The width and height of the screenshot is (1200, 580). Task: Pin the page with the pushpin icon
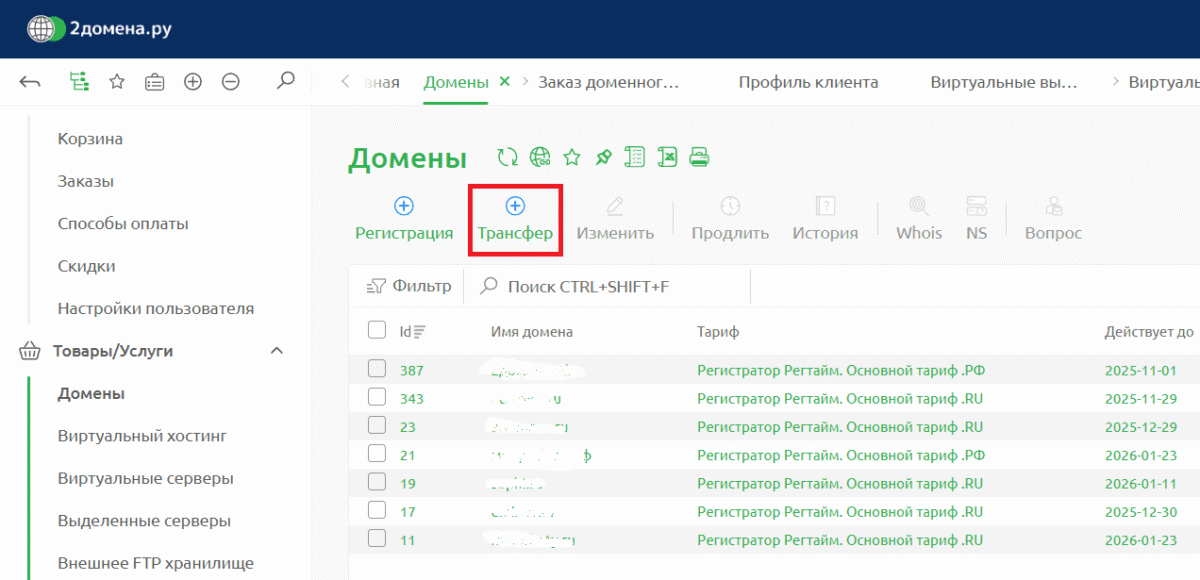(603, 157)
